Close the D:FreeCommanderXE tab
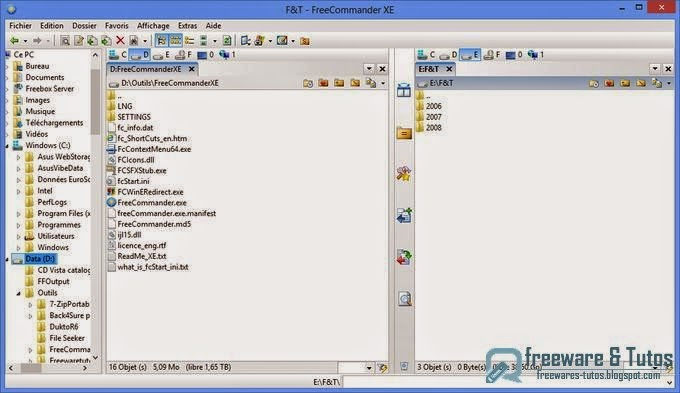 (191, 69)
